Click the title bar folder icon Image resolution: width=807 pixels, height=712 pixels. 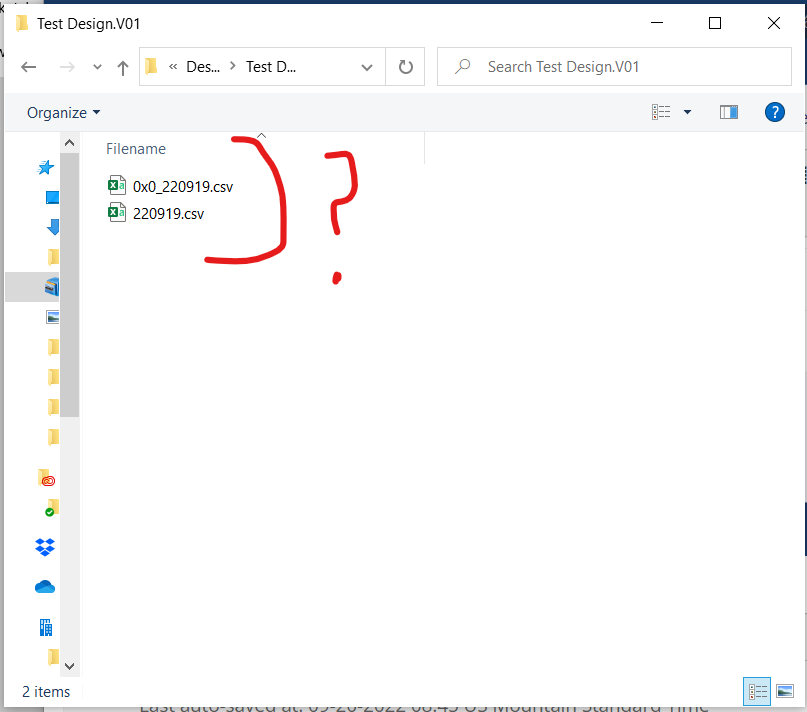(22, 24)
